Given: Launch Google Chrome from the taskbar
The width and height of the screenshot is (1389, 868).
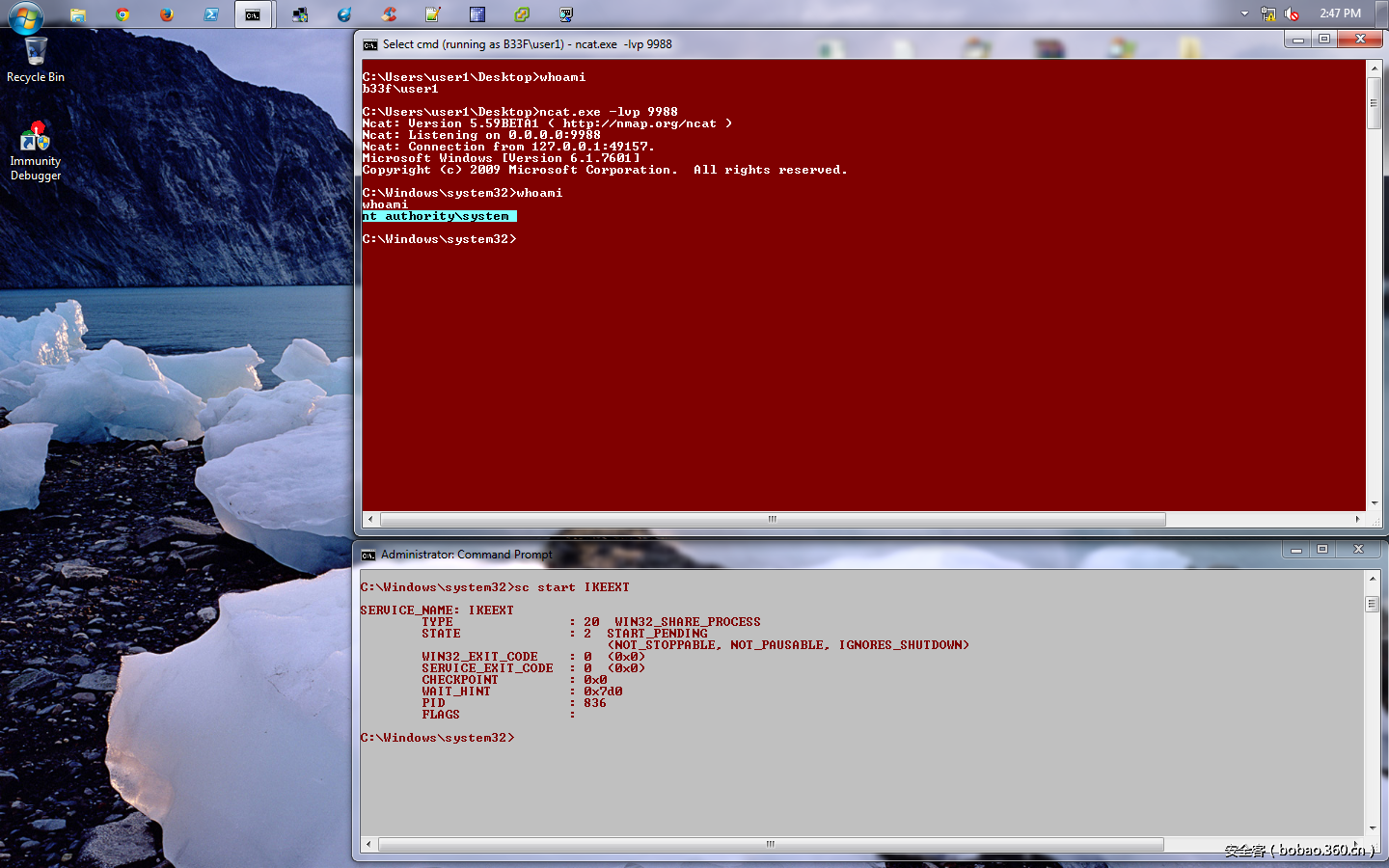Looking at the screenshot, I should pyautogui.click(x=123, y=14).
